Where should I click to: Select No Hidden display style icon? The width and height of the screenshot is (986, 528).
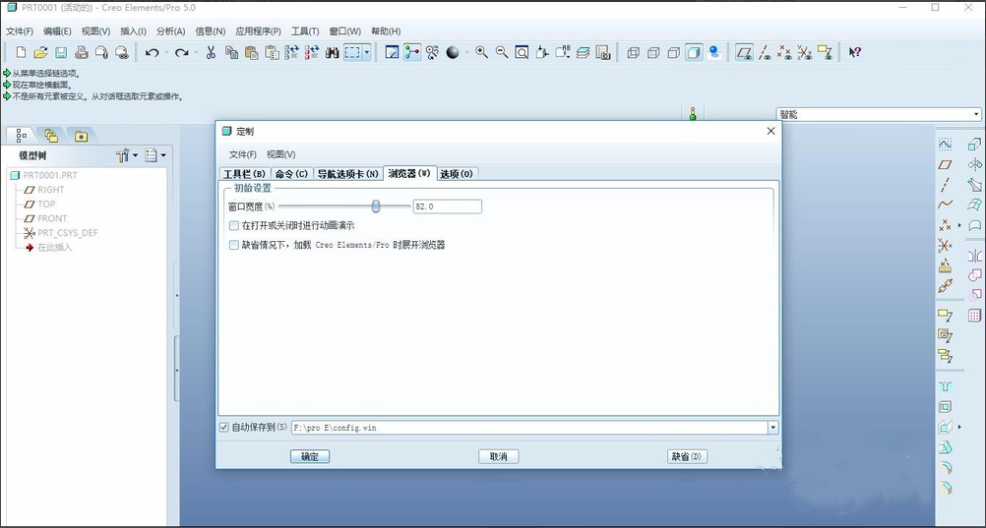[673, 53]
